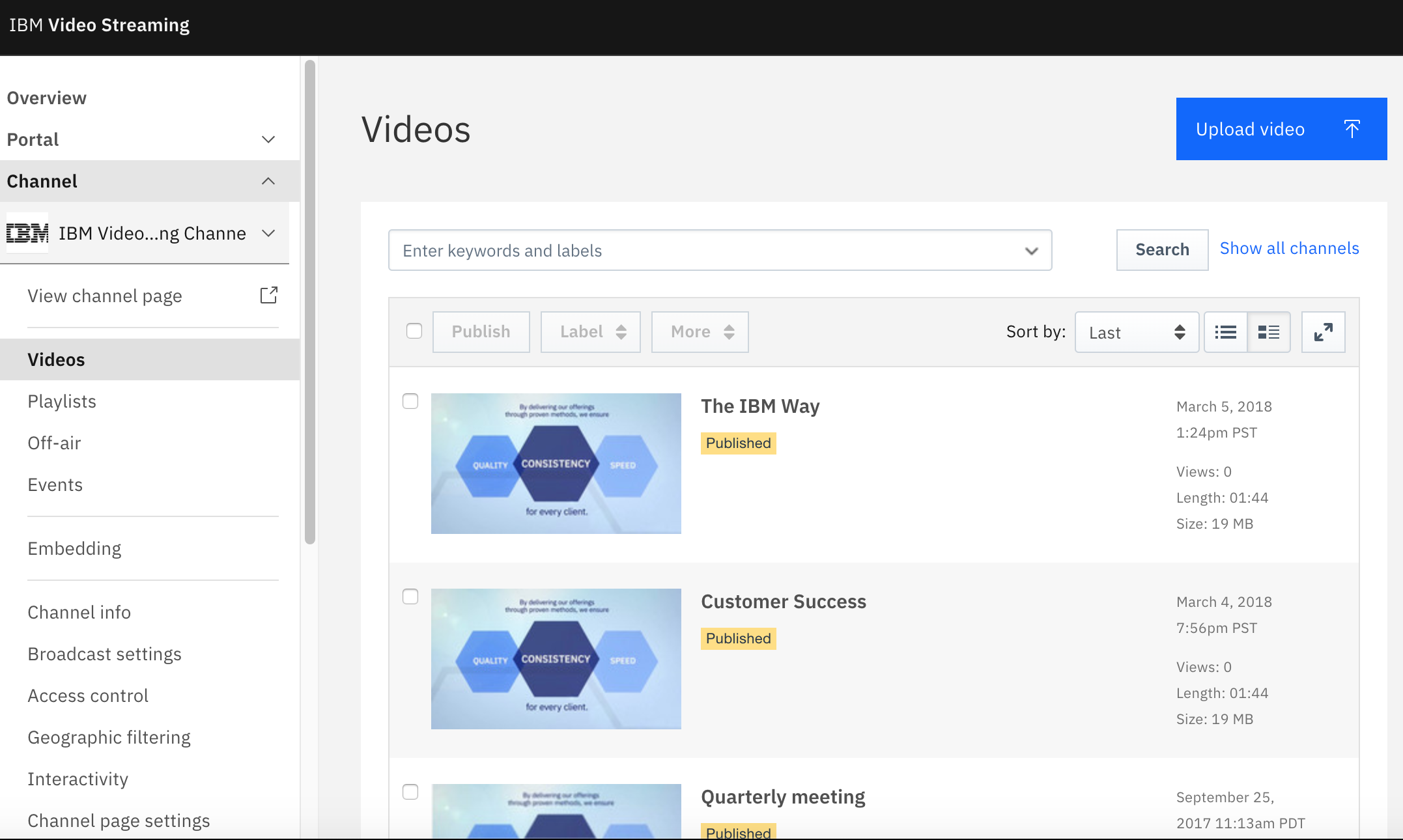The image size is (1403, 840).
Task: Open Customer Success video thumbnail
Action: (x=556, y=659)
